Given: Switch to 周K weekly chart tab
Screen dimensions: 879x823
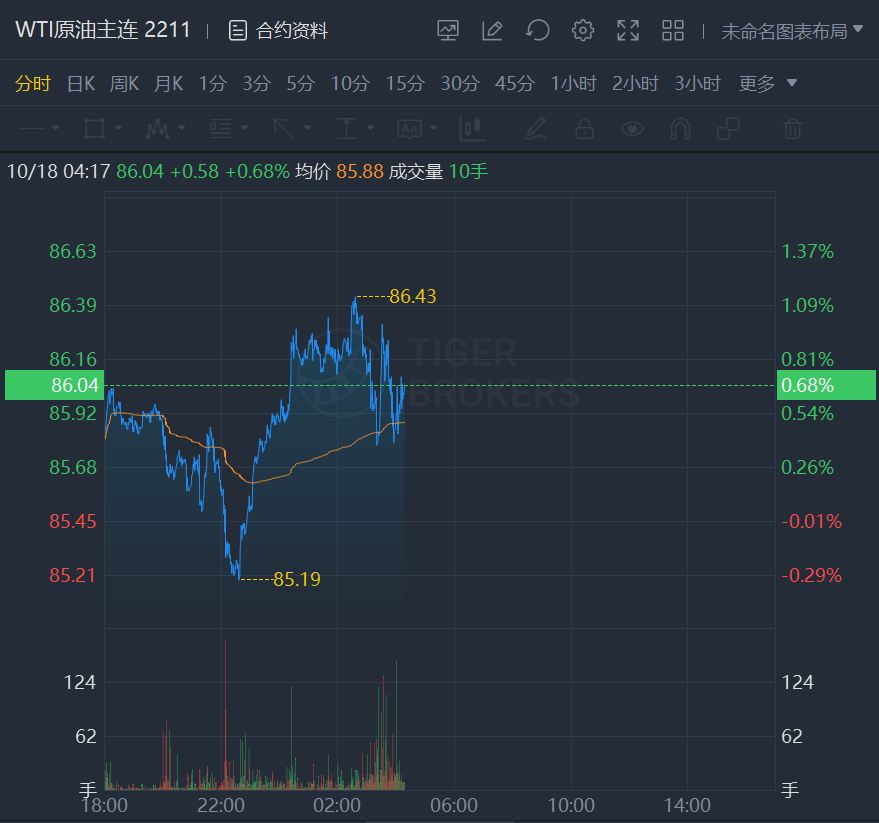Looking at the screenshot, I should 124,84.
